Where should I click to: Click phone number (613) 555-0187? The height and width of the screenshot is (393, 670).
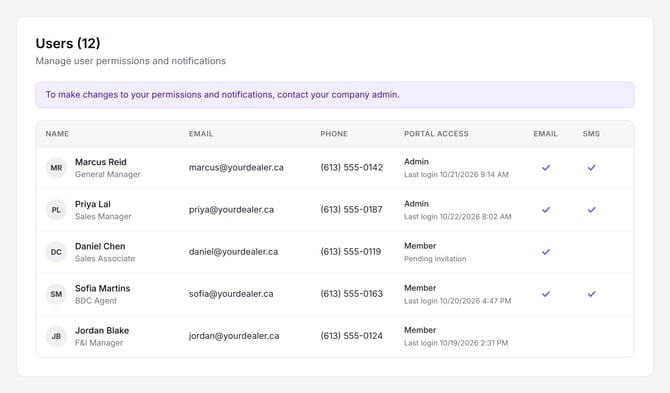pyautogui.click(x=352, y=210)
